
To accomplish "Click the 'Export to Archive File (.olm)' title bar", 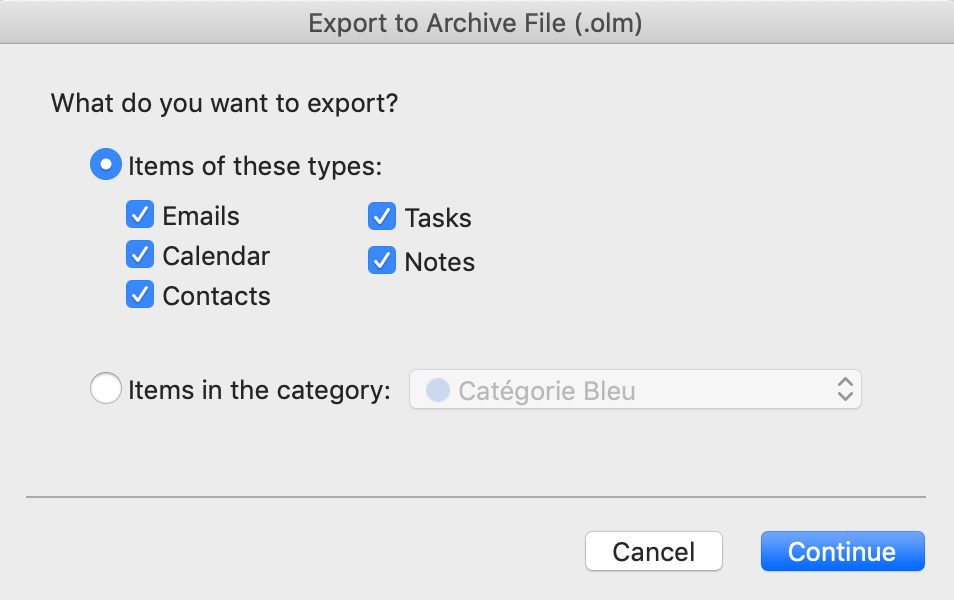I will (476, 22).
